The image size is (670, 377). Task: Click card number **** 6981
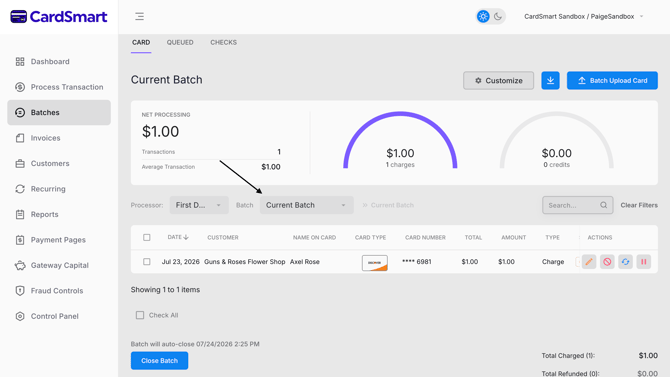pyautogui.click(x=417, y=262)
